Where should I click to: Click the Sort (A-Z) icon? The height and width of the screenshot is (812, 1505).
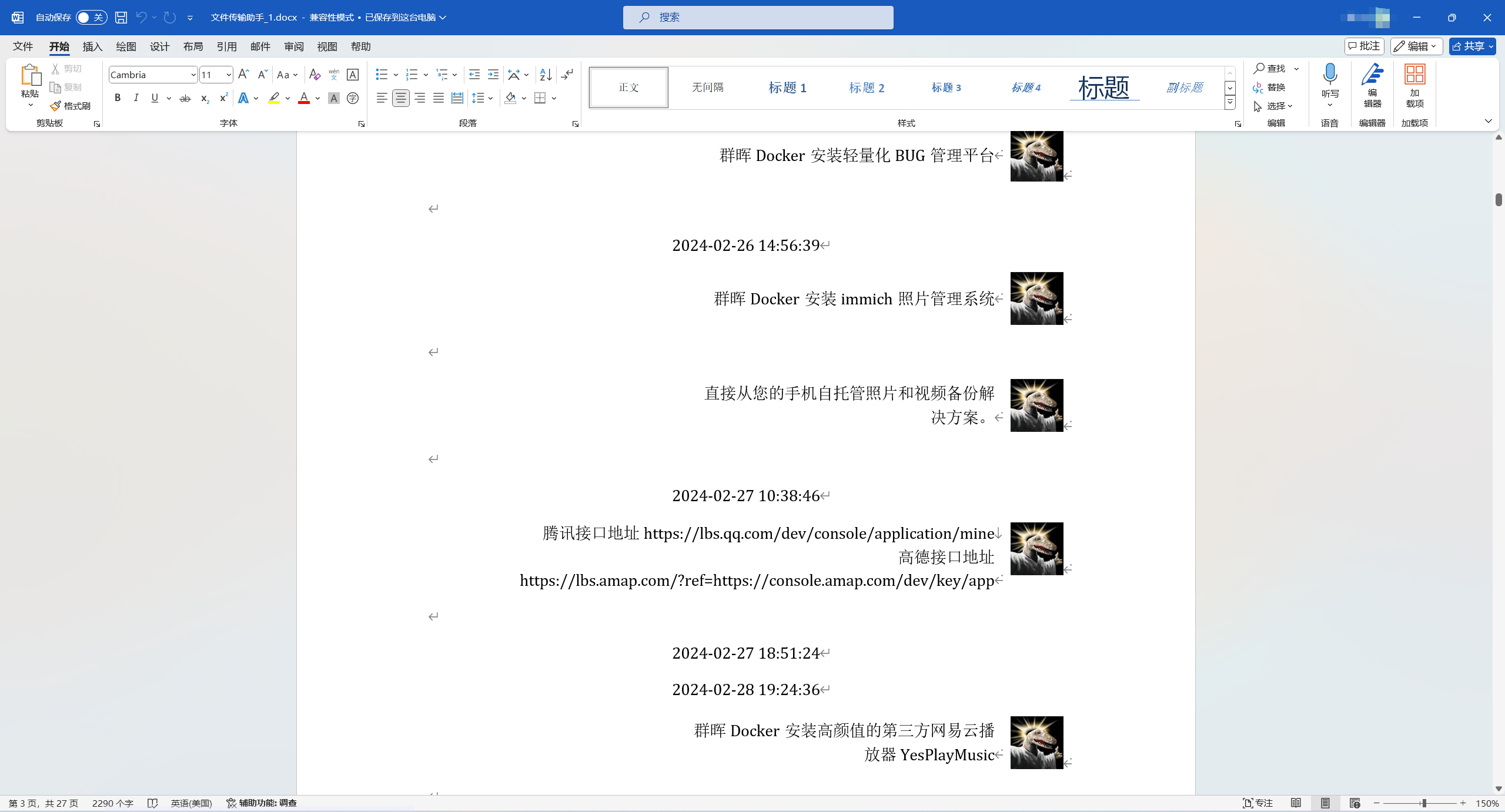(x=546, y=75)
